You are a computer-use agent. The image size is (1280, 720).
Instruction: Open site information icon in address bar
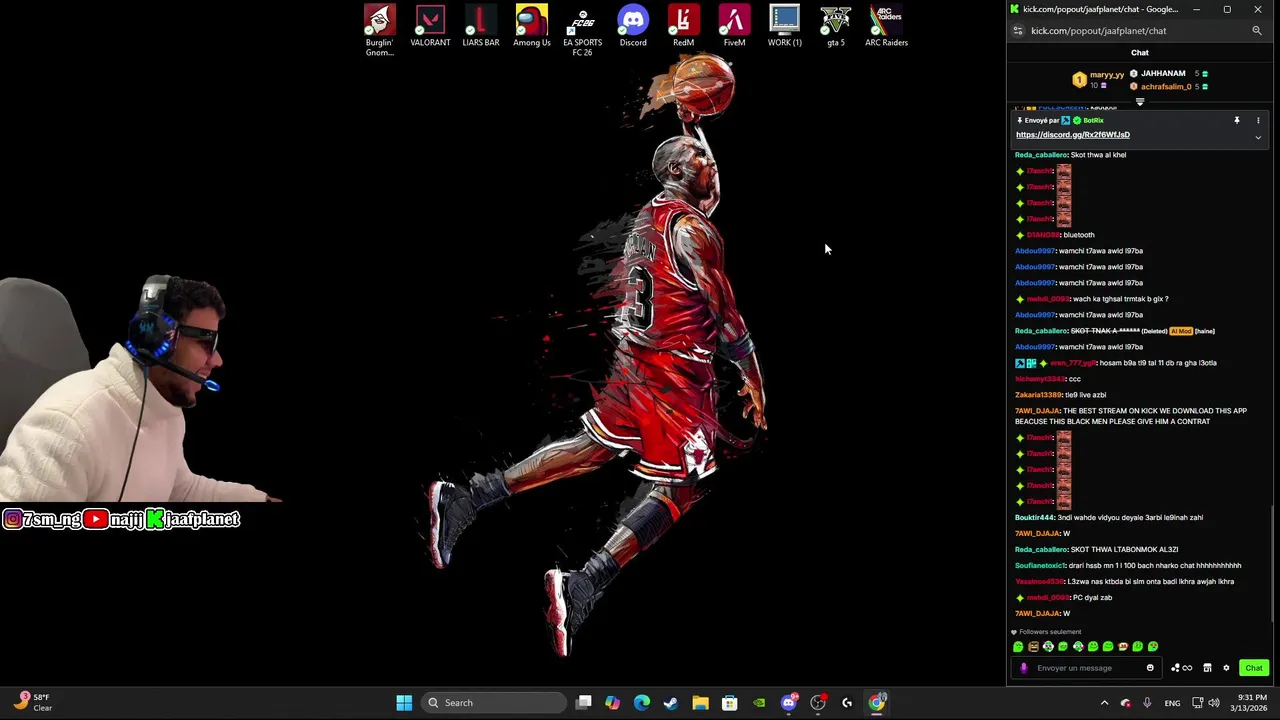(x=1018, y=31)
